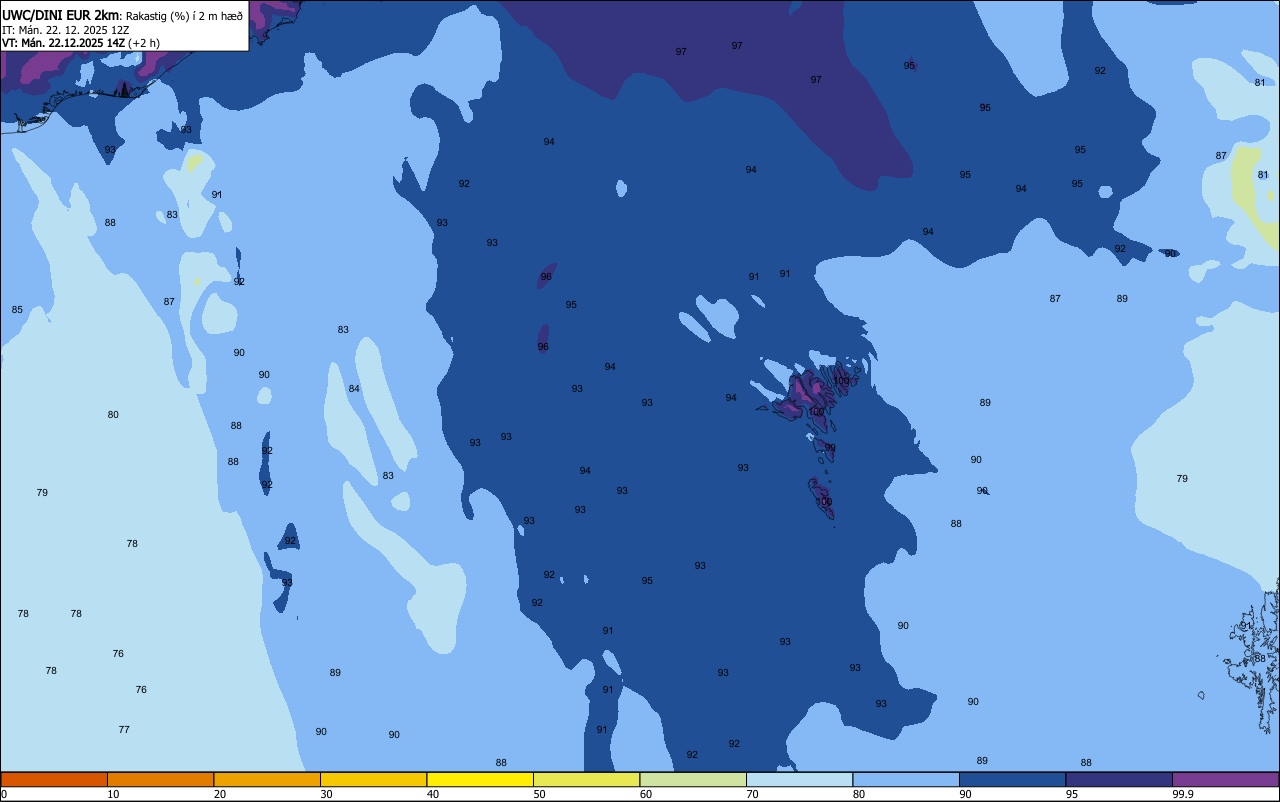The width and height of the screenshot is (1280, 802).
Task: Select the 70–80 lightest blue legend swatch
Action: click(799, 779)
